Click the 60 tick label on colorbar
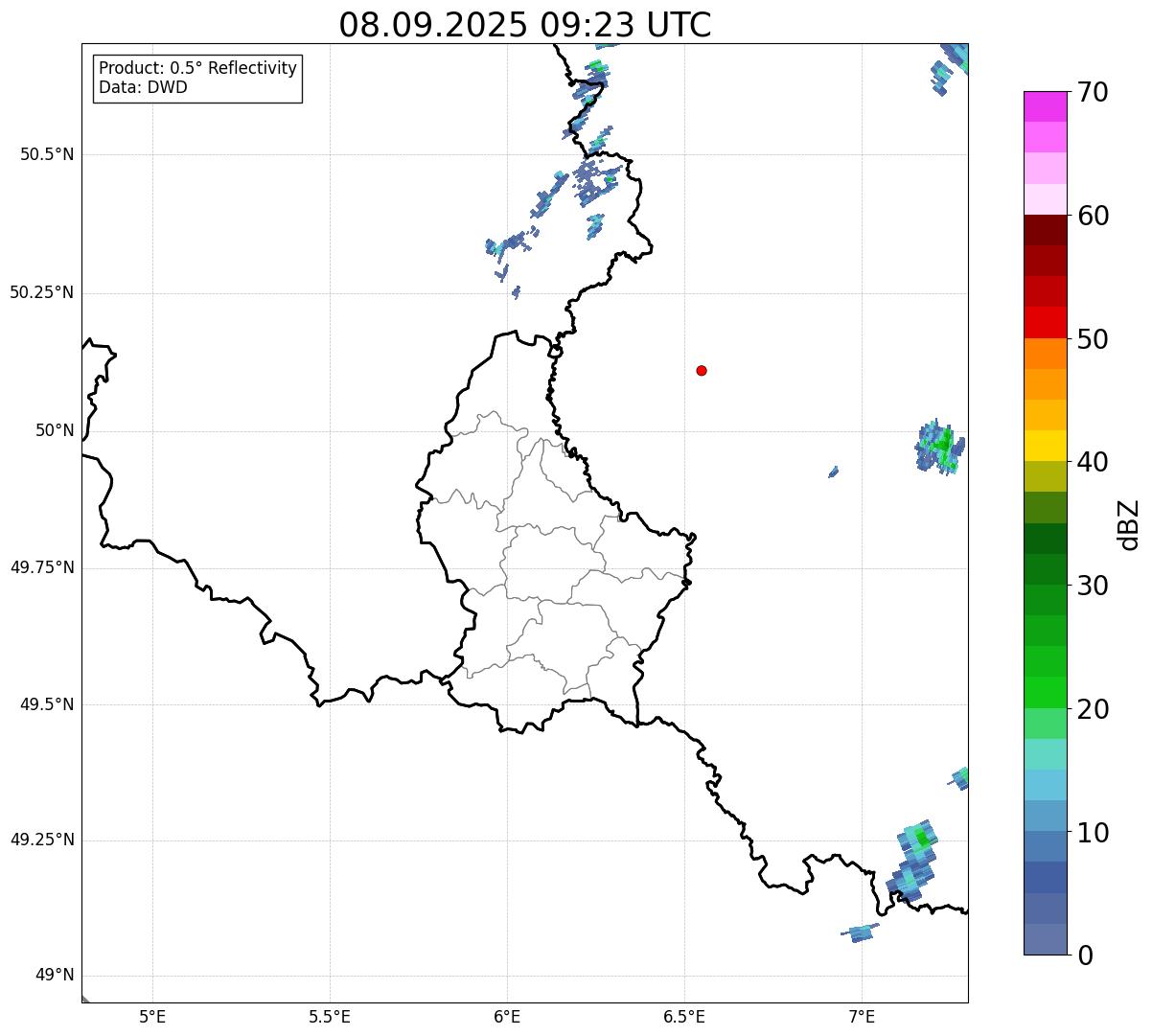This screenshot has width=1152, height=1036. pos(1093,217)
